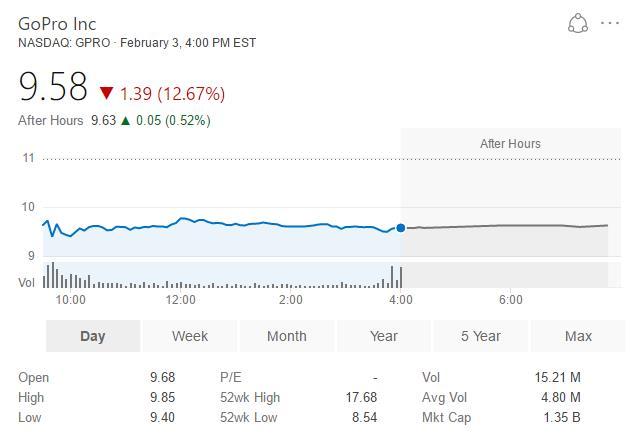The width and height of the screenshot is (640, 436).
Task: Click the 9.58 current price
Action: (53, 87)
